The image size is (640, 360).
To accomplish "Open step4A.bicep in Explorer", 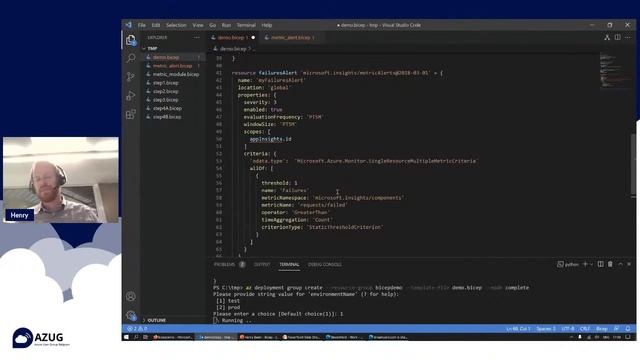I will (173, 108).
